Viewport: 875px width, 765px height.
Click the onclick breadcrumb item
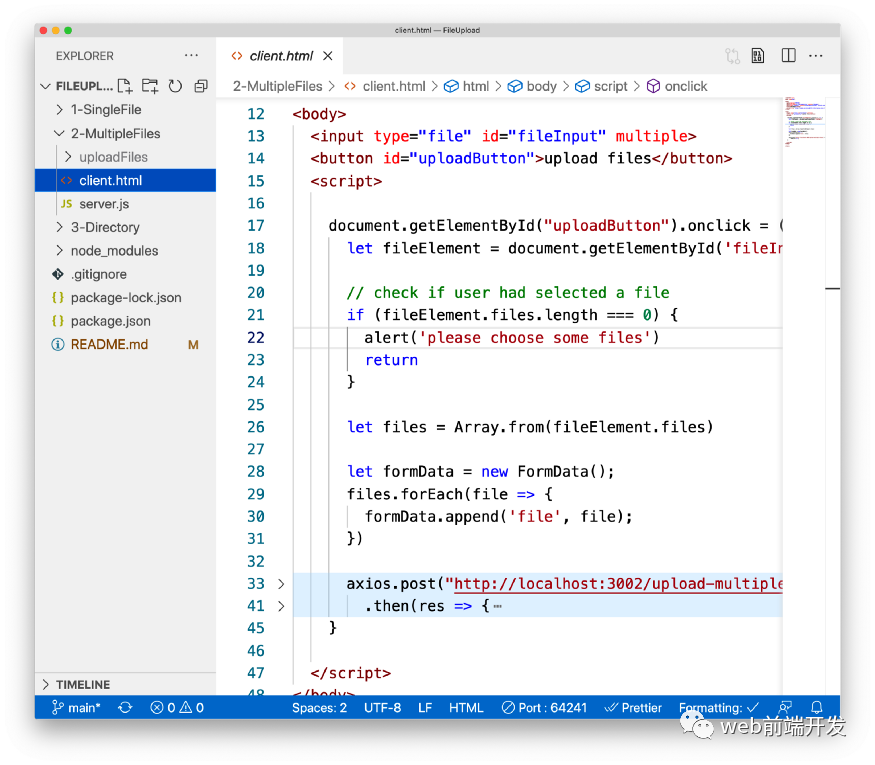click(x=677, y=86)
